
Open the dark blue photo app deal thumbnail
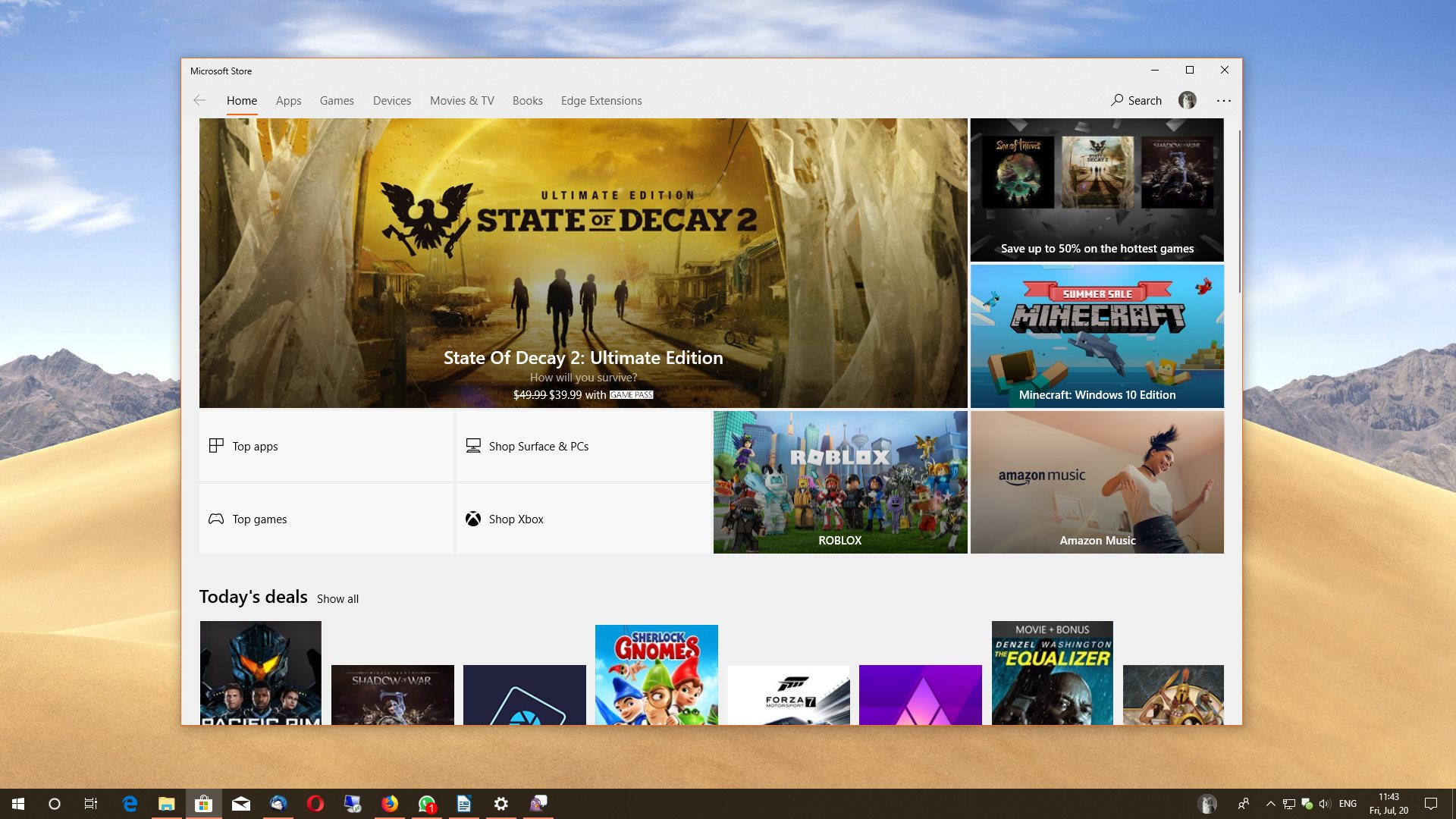click(x=525, y=695)
